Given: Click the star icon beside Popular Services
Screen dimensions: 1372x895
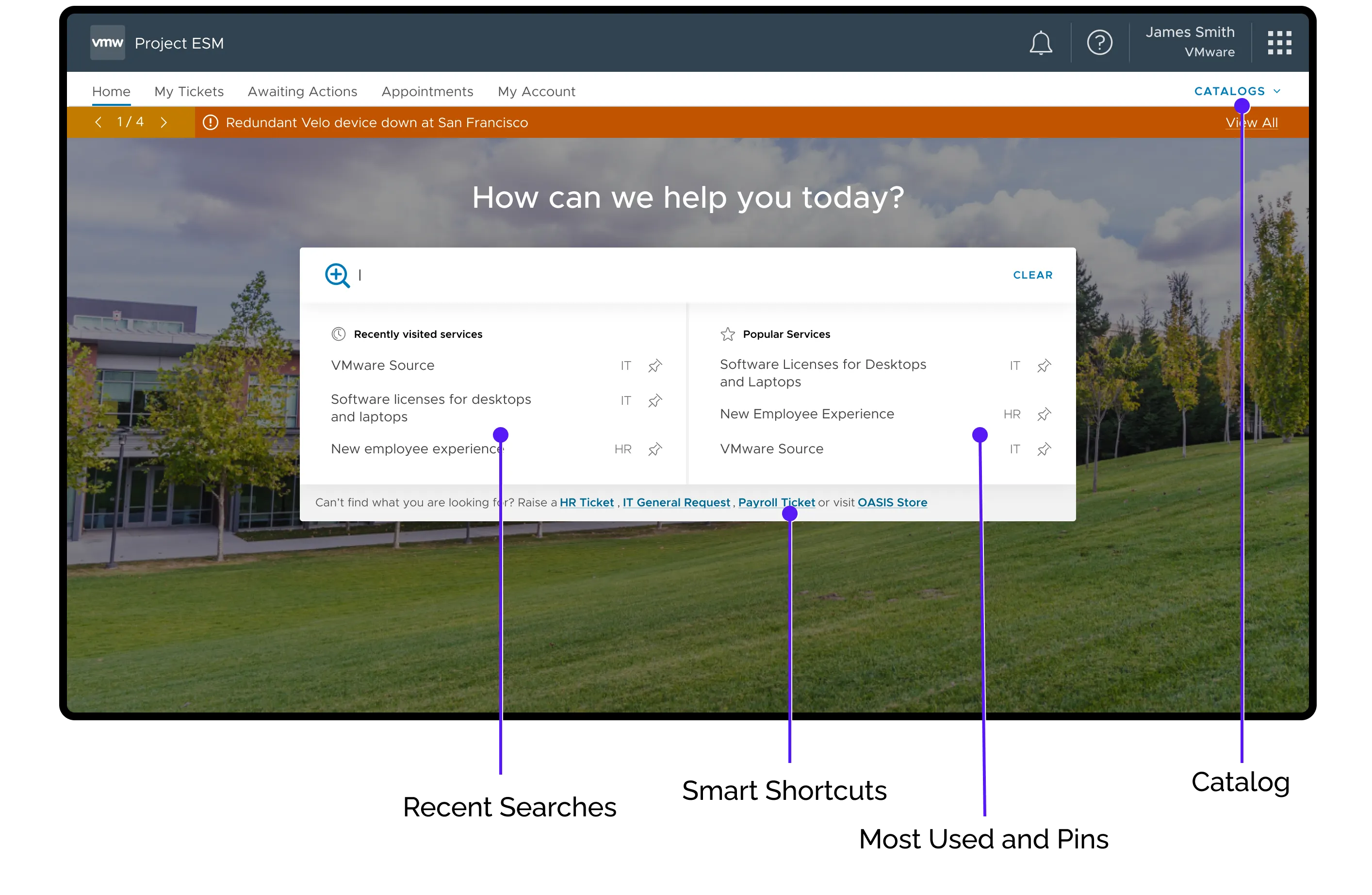Looking at the screenshot, I should (728, 334).
